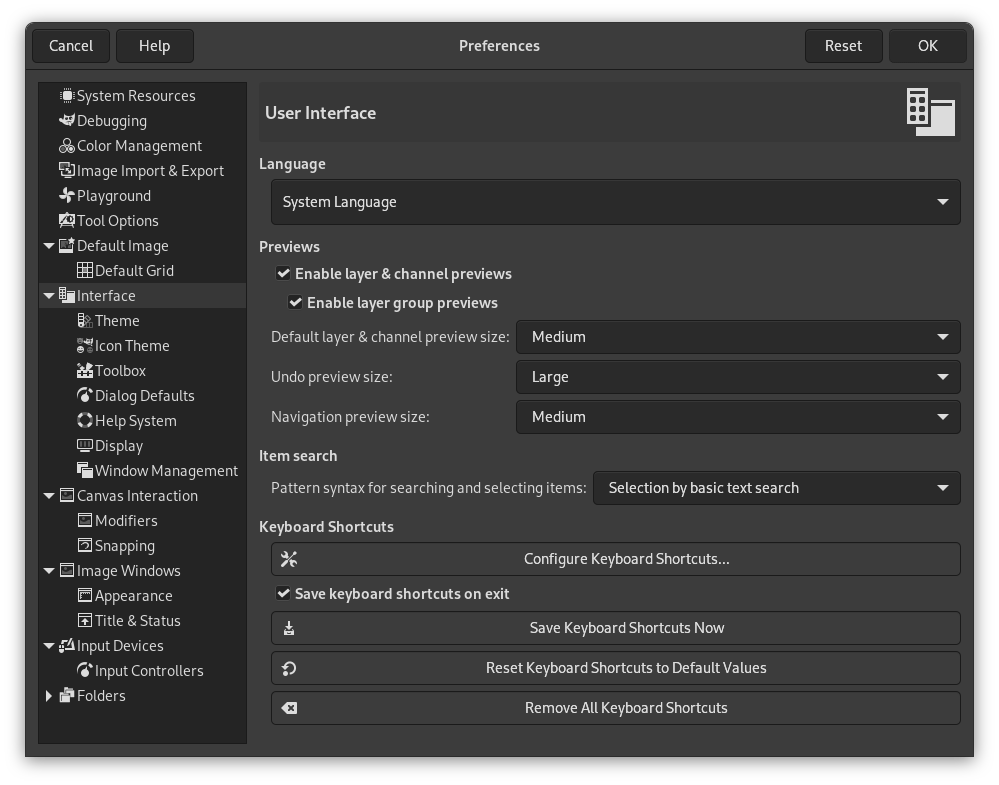This screenshot has width=999, height=785.
Task: Open the pattern syntax selection dropdown
Action: (x=777, y=487)
